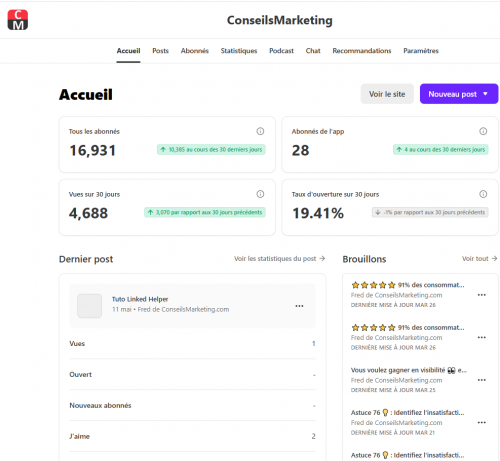Click the Tuto Linked Helper post thumbnail
Image resolution: width=500 pixels, height=461 pixels.
point(89,306)
